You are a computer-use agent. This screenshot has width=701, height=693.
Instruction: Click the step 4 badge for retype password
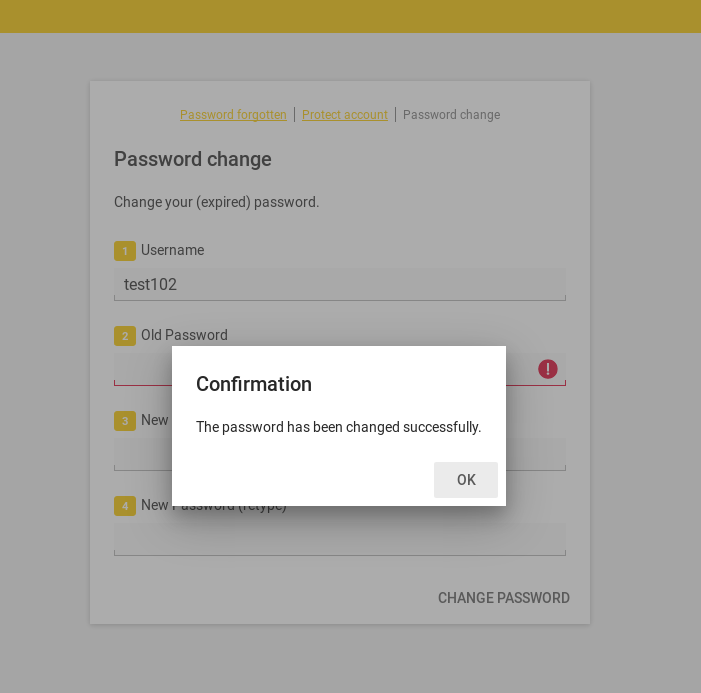tap(125, 506)
